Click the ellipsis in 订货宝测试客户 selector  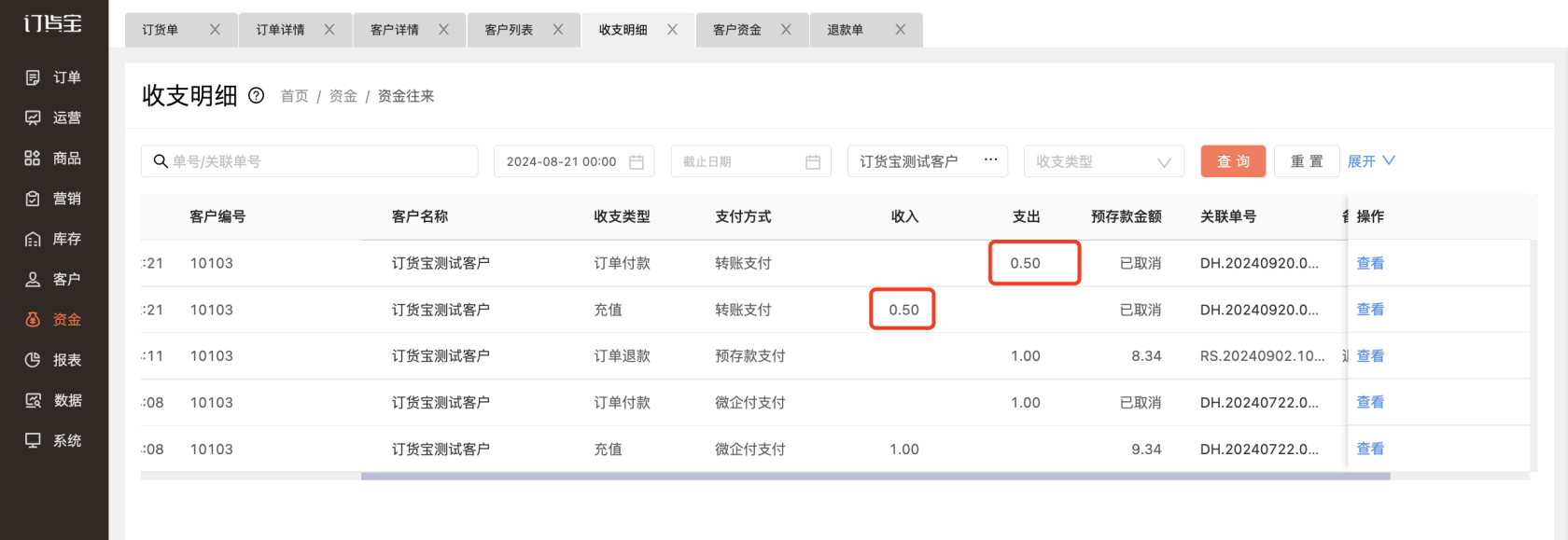(x=990, y=160)
